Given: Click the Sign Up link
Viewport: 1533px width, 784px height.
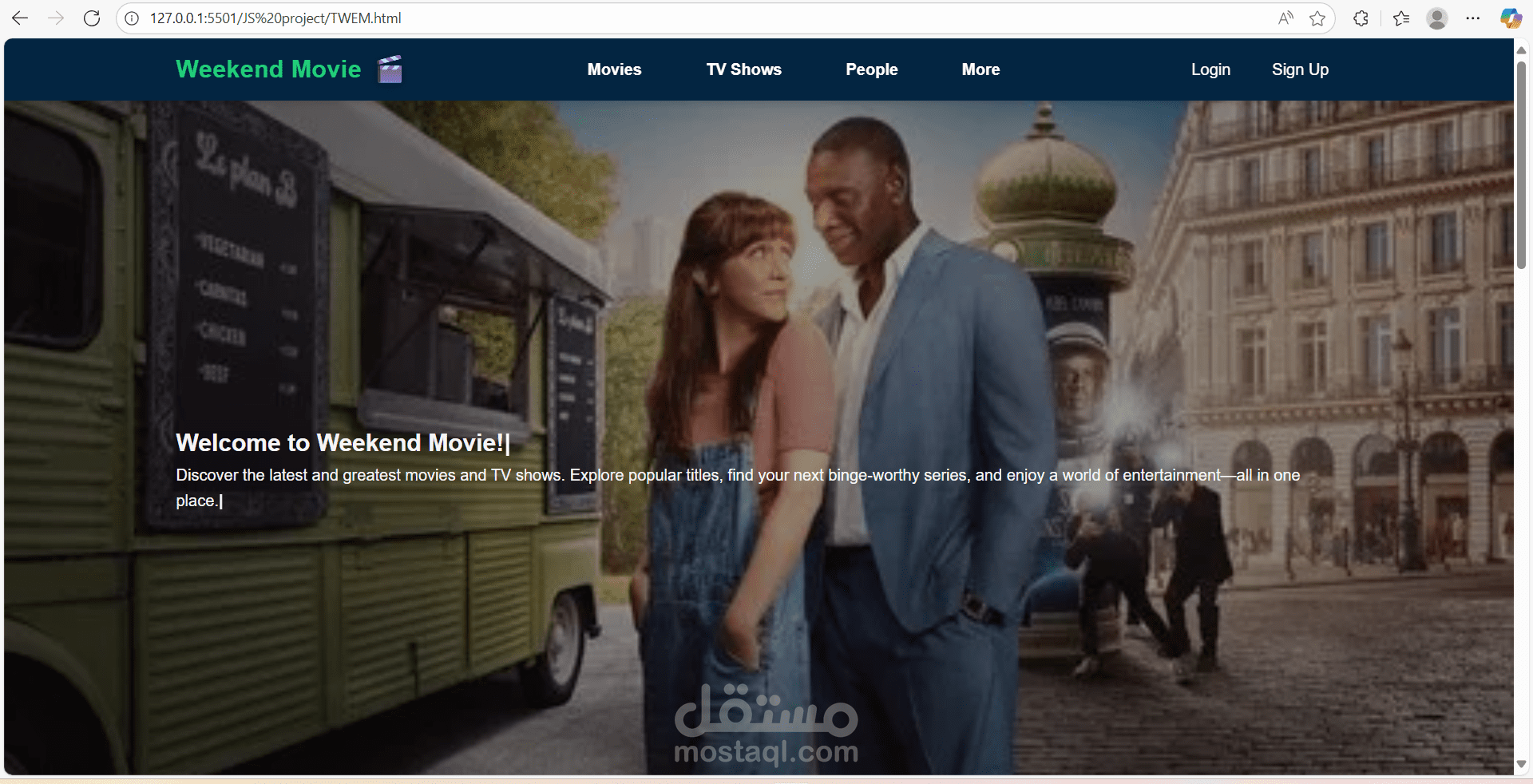Looking at the screenshot, I should tap(1301, 69).
